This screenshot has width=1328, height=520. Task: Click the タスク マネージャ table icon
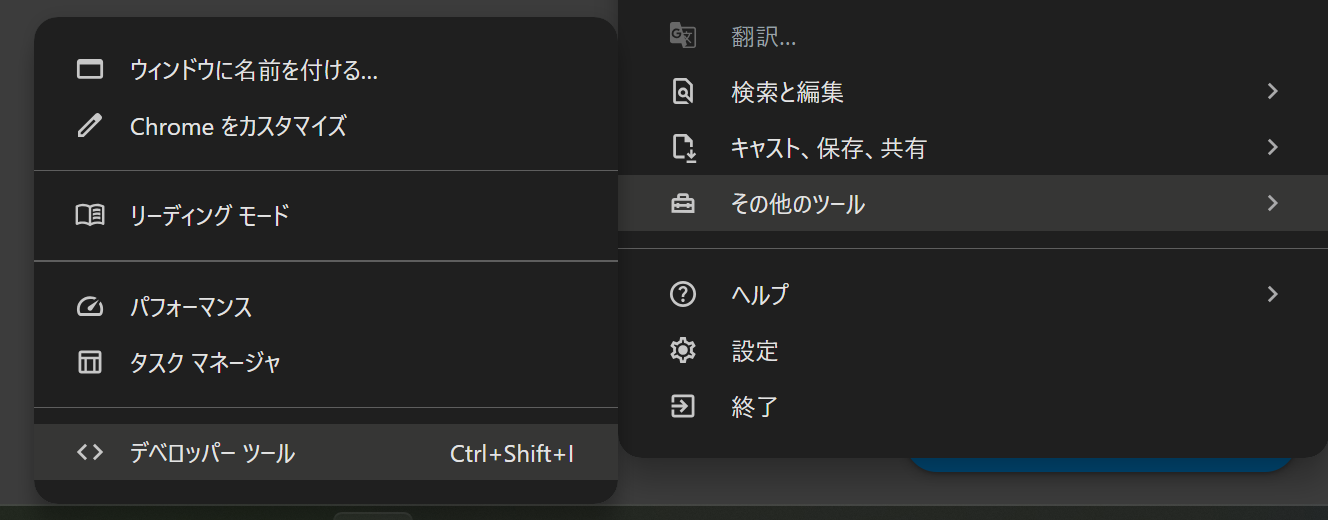point(90,362)
